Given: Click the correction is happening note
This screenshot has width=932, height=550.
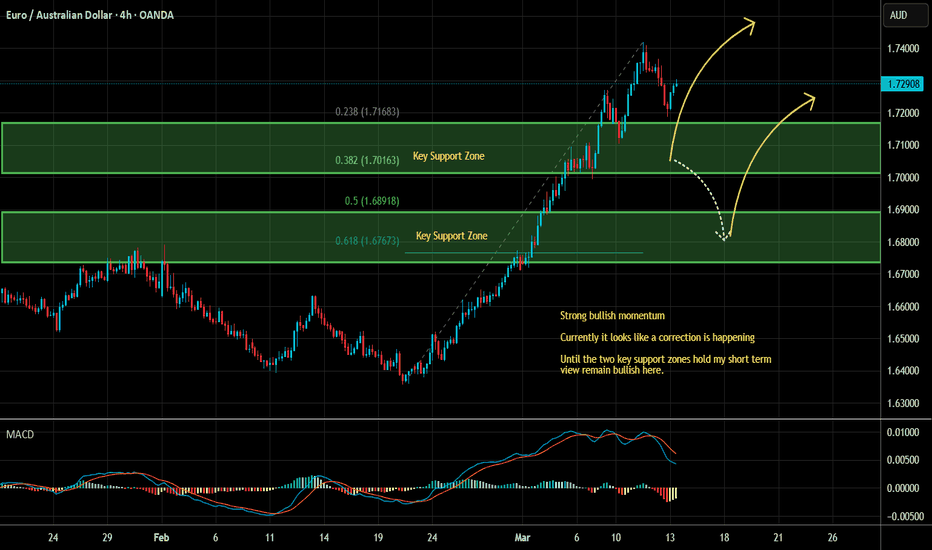Looking at the screenshot, I should (x=657, y=338).
